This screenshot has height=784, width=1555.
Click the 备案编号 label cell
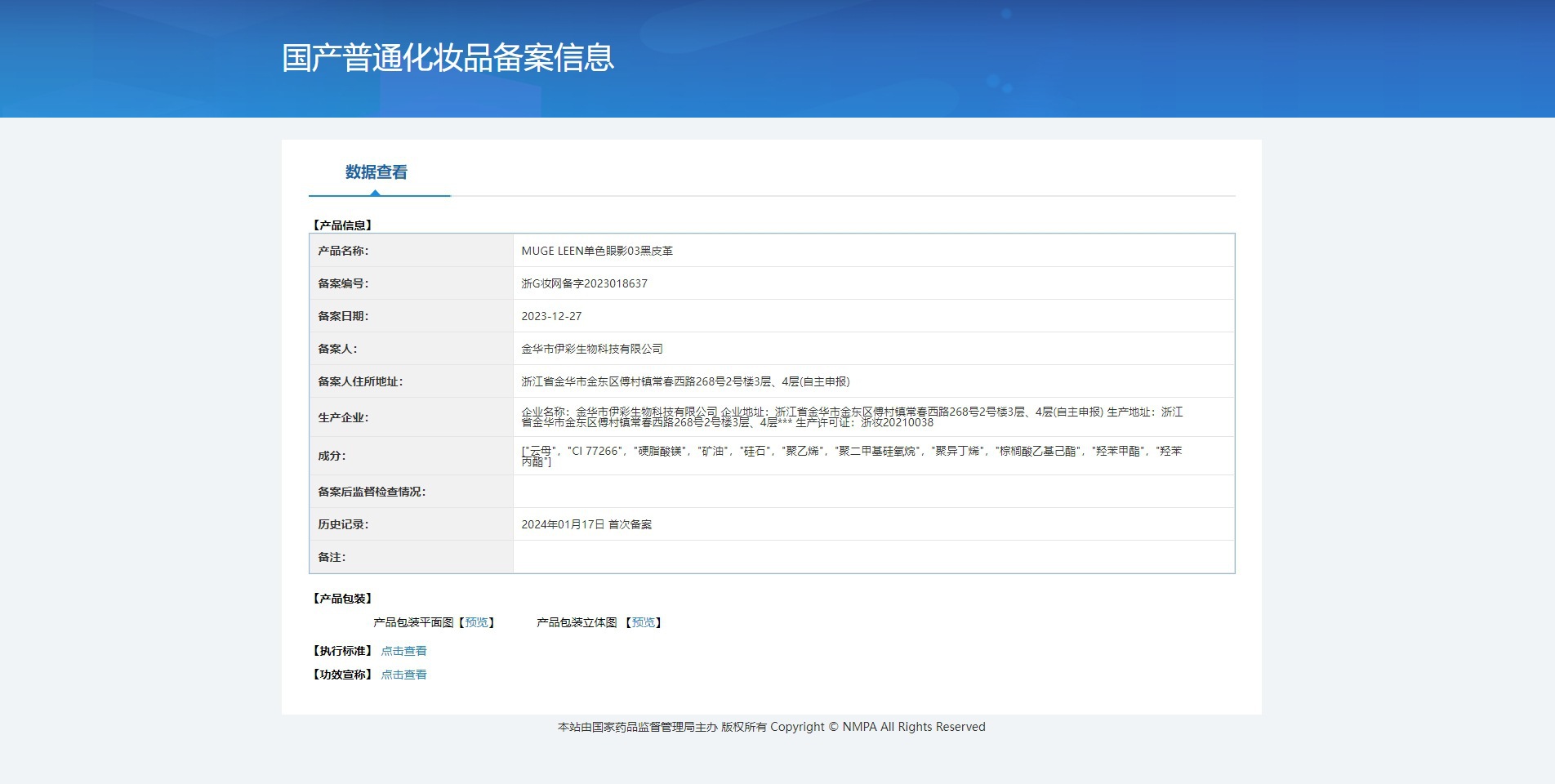point(411,283)
